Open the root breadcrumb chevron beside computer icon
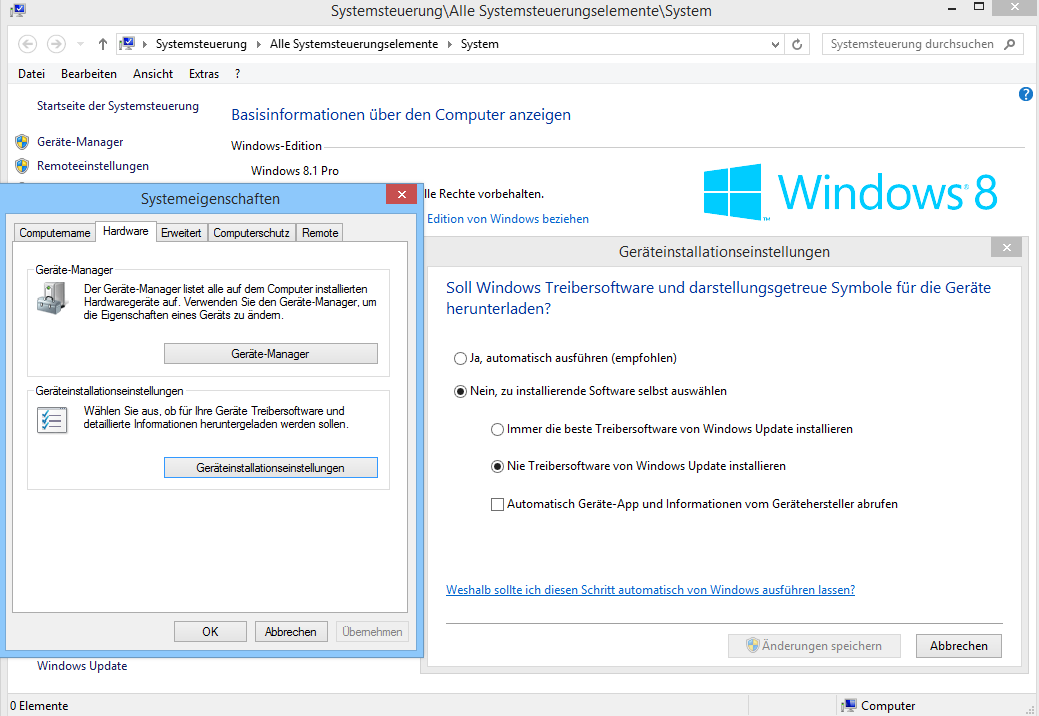 point(144,44)
